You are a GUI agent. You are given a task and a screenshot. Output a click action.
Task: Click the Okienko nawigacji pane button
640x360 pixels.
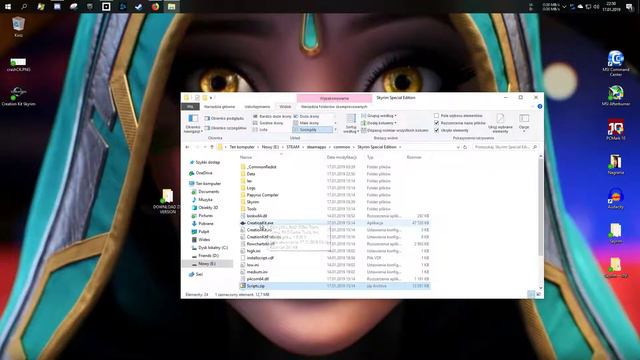(193, 123)
